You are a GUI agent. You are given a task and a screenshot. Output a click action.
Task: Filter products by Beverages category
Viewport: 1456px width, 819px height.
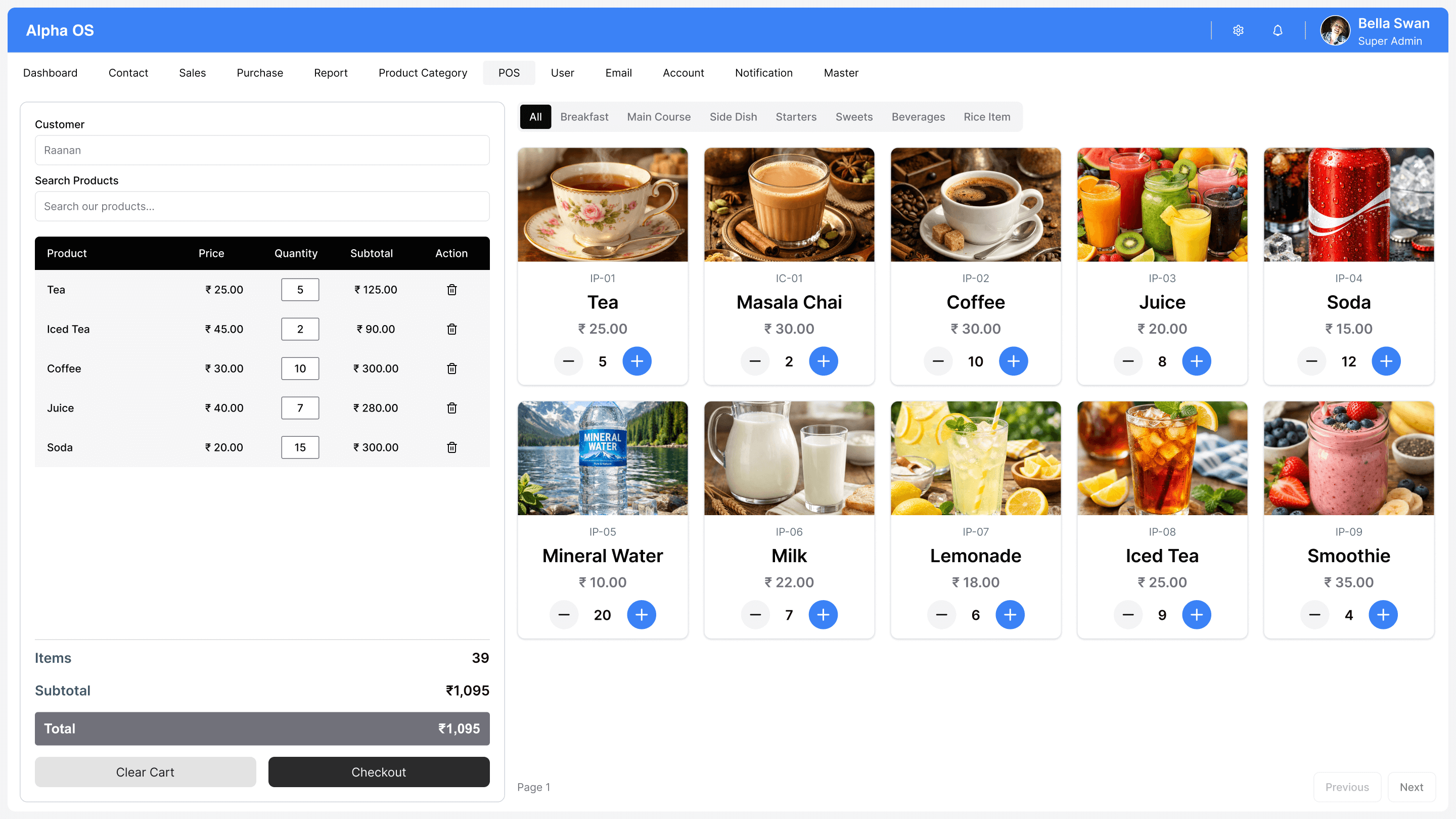[918, 117]
